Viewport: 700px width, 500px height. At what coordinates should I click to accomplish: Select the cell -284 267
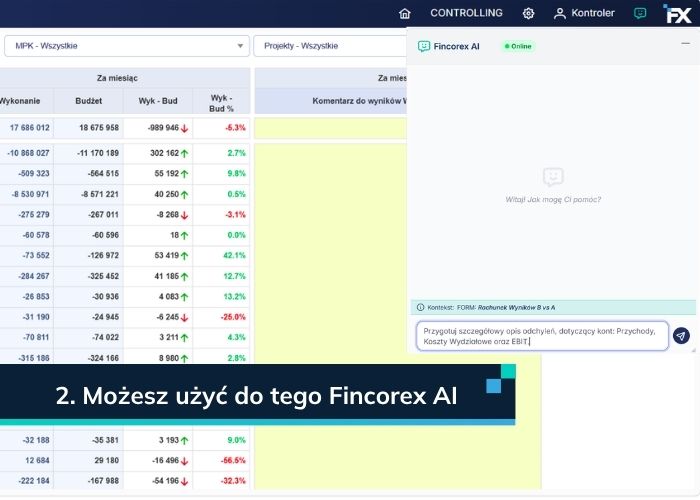(27, 276)
